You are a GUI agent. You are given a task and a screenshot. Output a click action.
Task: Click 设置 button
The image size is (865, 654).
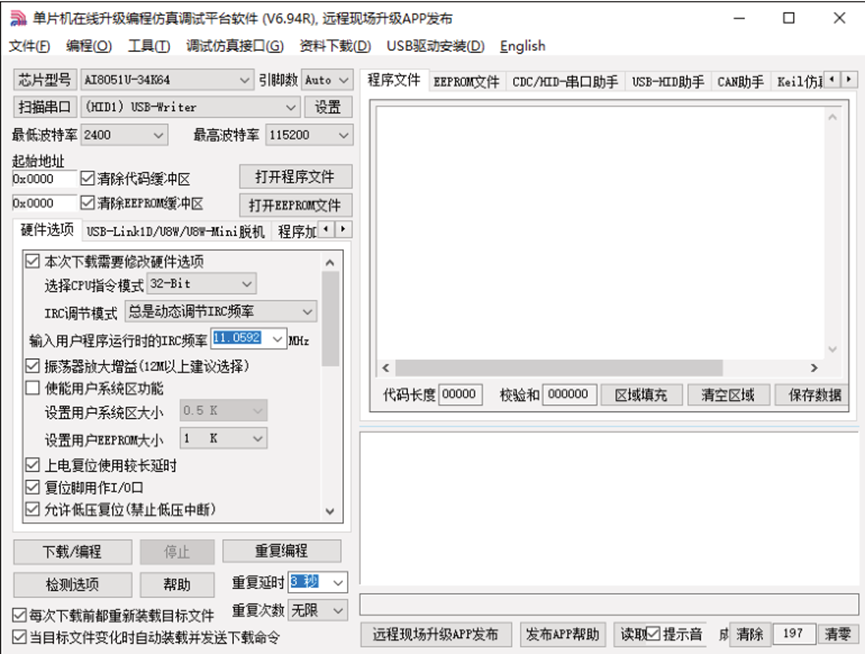(328, 107)
